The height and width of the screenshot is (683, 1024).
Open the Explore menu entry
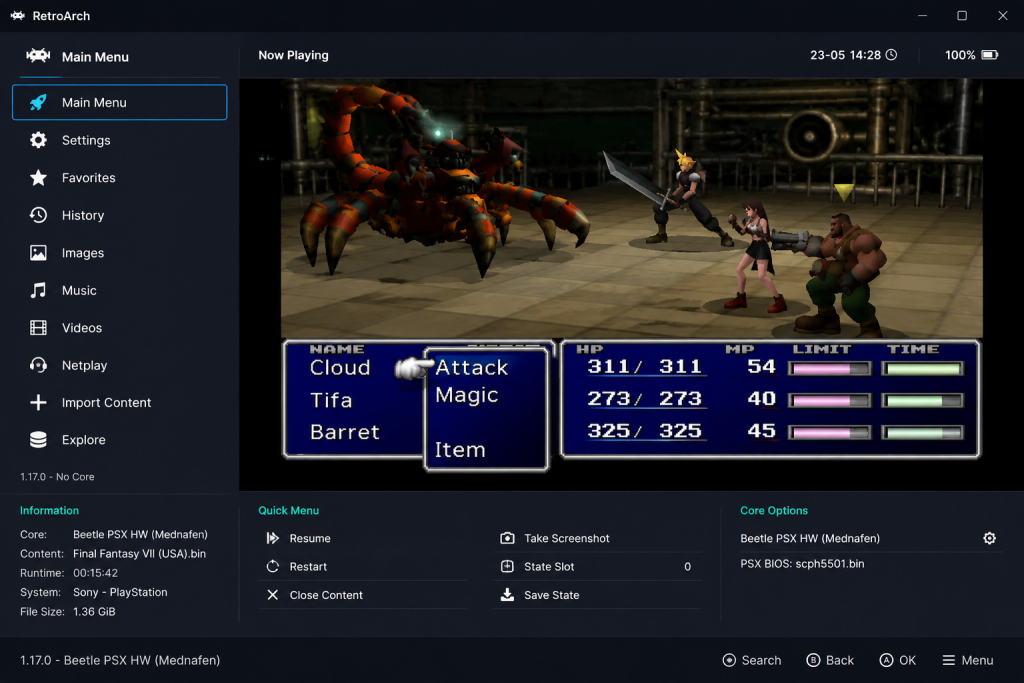pos(120,440)
